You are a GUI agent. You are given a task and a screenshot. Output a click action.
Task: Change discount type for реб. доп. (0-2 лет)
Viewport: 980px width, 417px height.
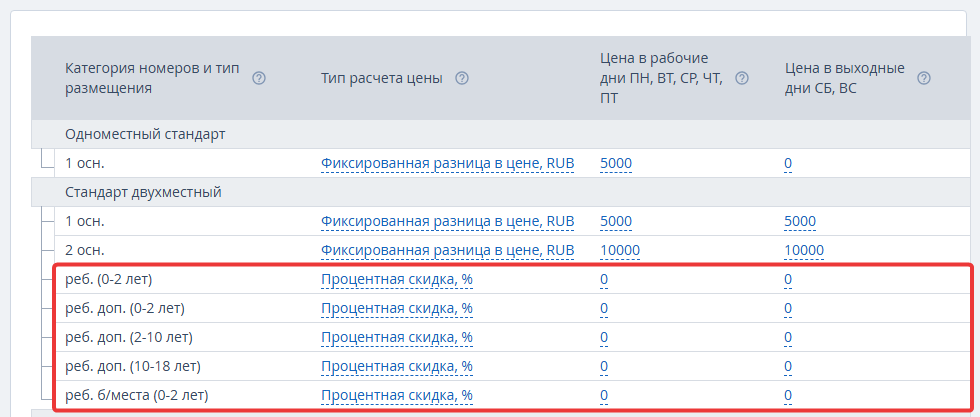(397, 308)
